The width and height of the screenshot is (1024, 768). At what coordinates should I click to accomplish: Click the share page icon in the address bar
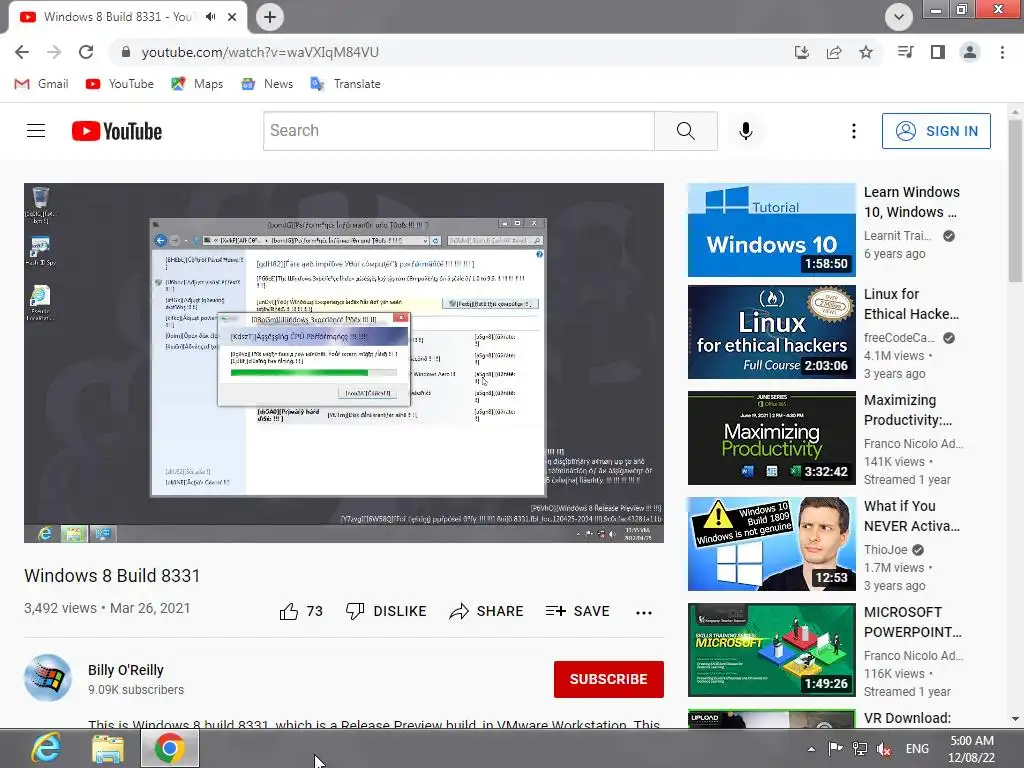[834, 52]
